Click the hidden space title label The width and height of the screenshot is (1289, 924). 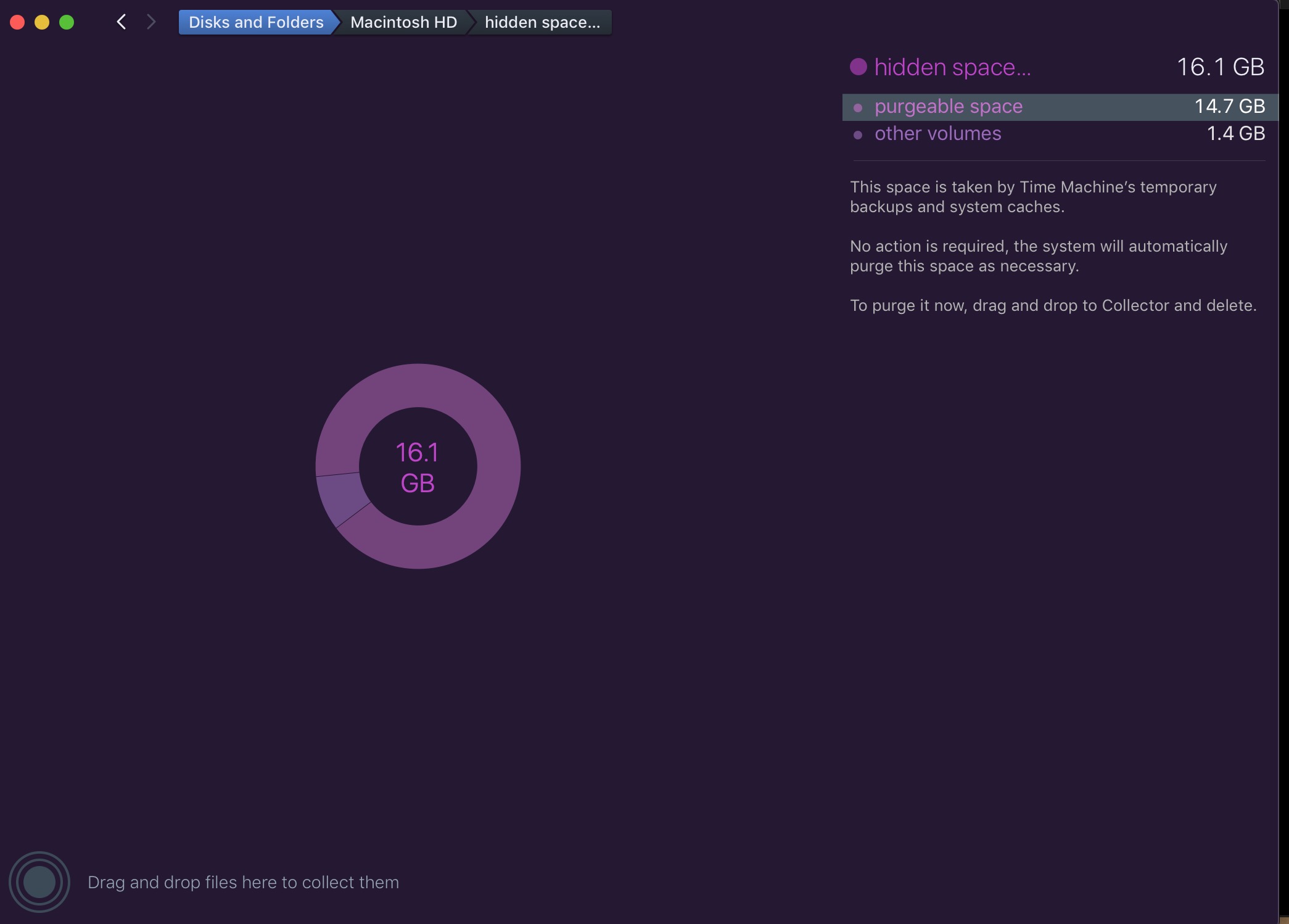tap(952, 67)
